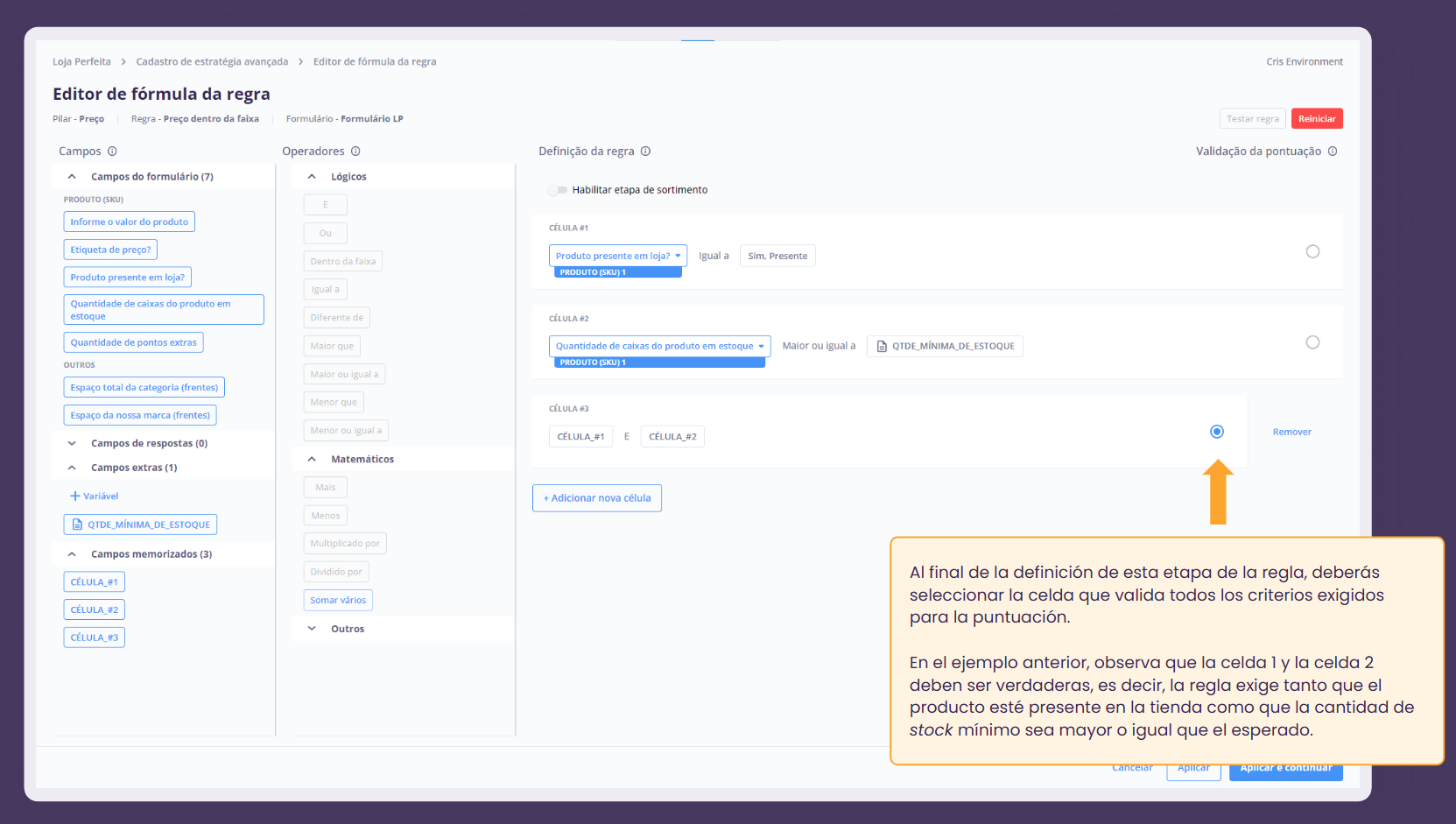Select Espaço da nossa marca (frentes) field

pyautogui.click(x=140, y=415)
